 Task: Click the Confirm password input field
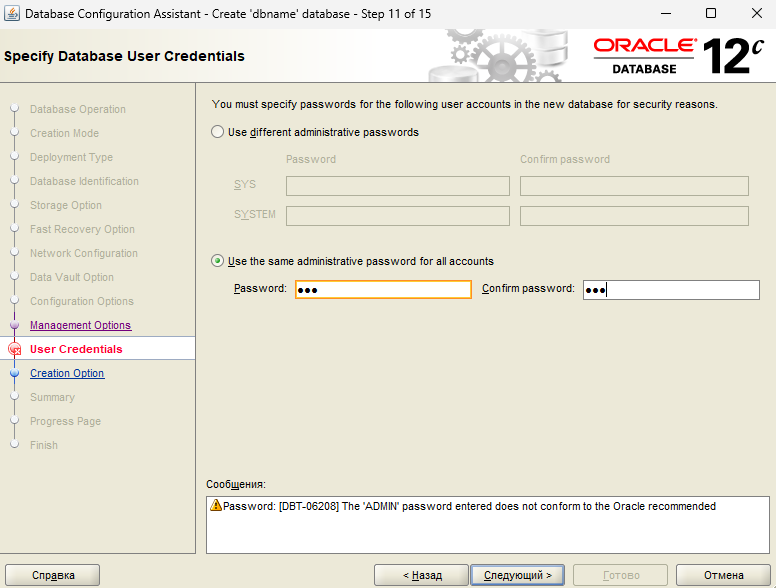671,290
